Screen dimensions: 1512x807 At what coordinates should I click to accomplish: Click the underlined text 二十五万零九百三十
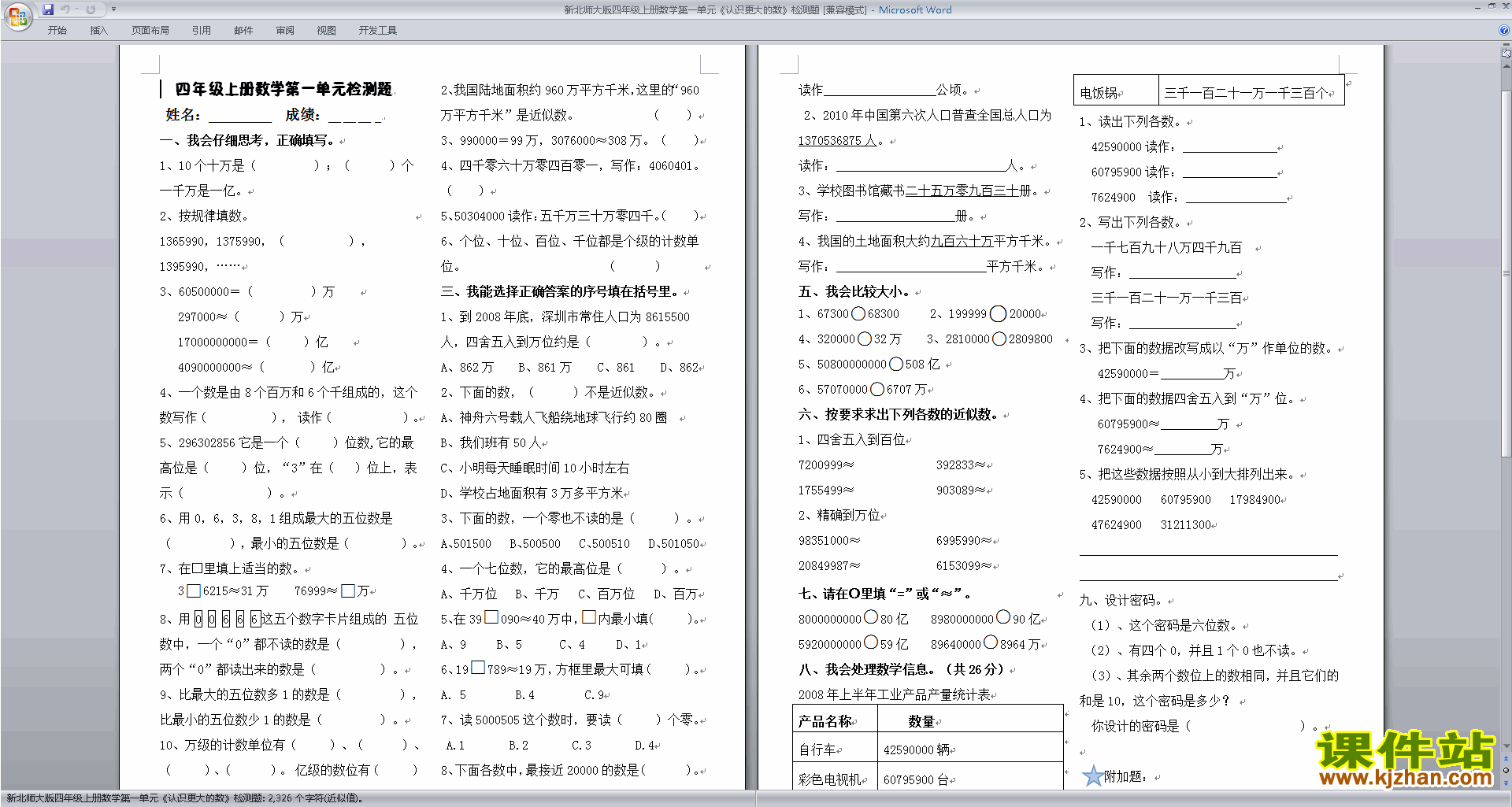click(962, 191)
